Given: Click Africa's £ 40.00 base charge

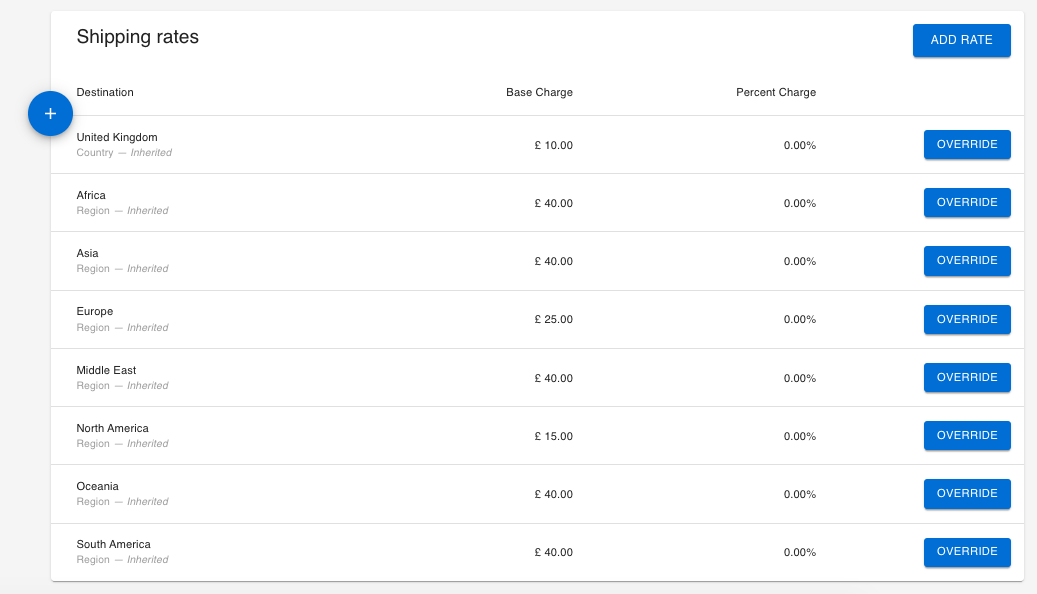Looking at the screenshot, I should [x=553, y=204].
